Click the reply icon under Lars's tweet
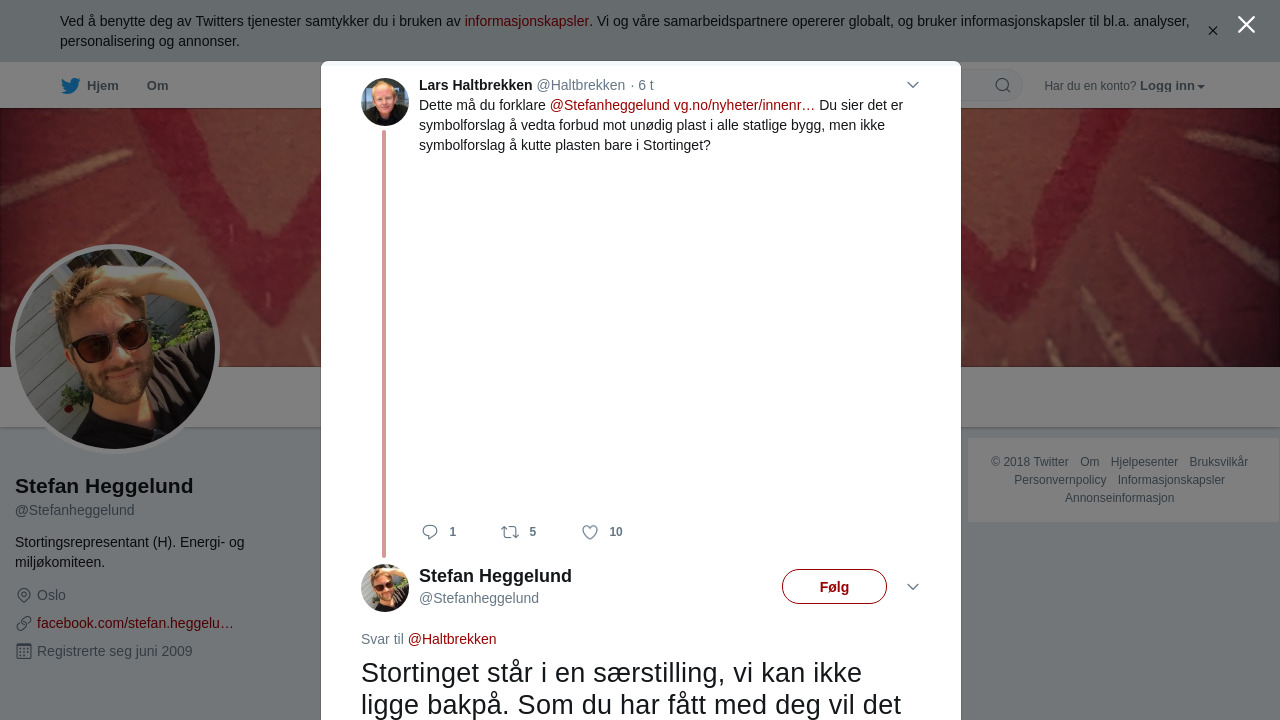Viewport: 1280px width, 720px height. tap(430, 532)
